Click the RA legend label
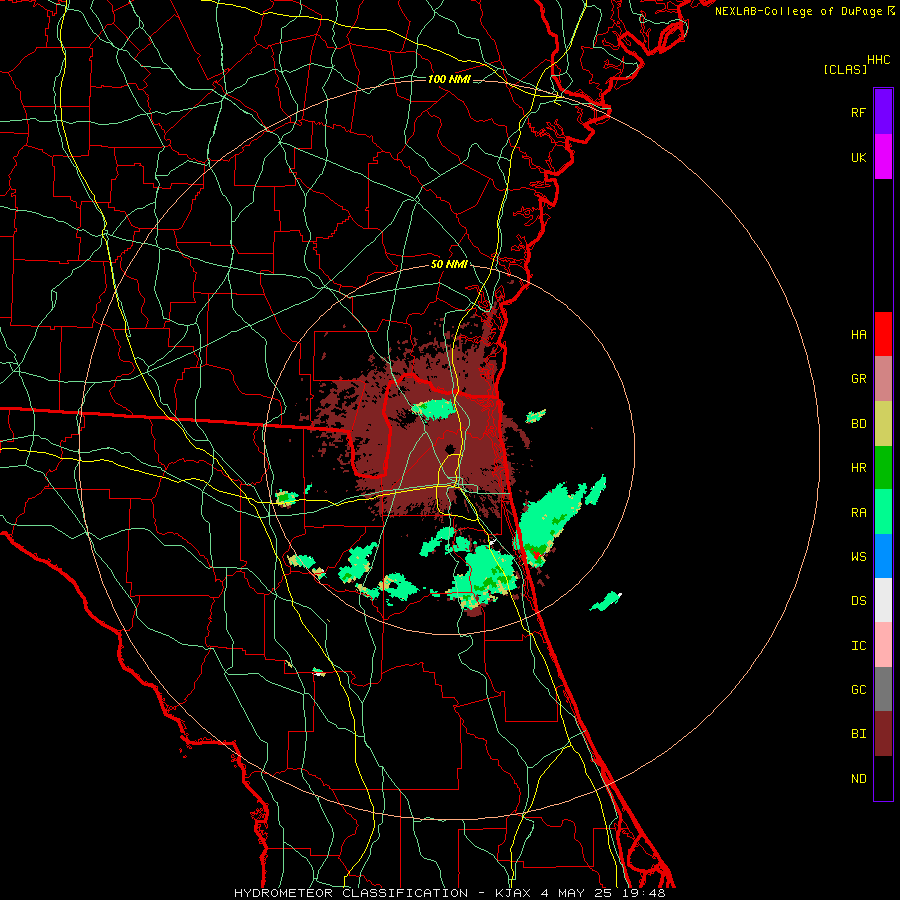 [x=858, y=512]
